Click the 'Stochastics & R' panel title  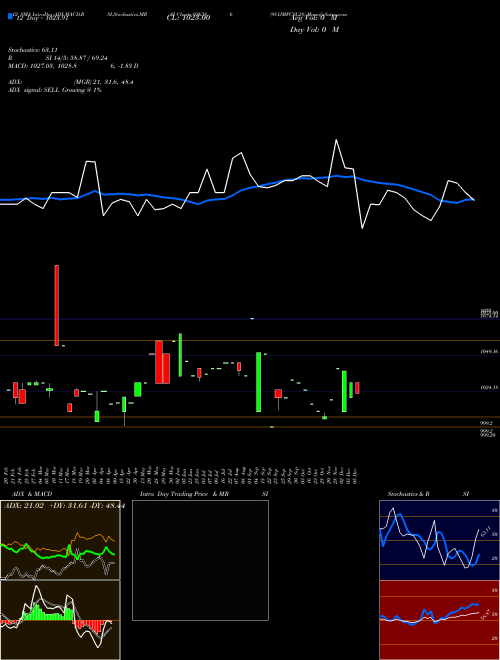point(408,494)
